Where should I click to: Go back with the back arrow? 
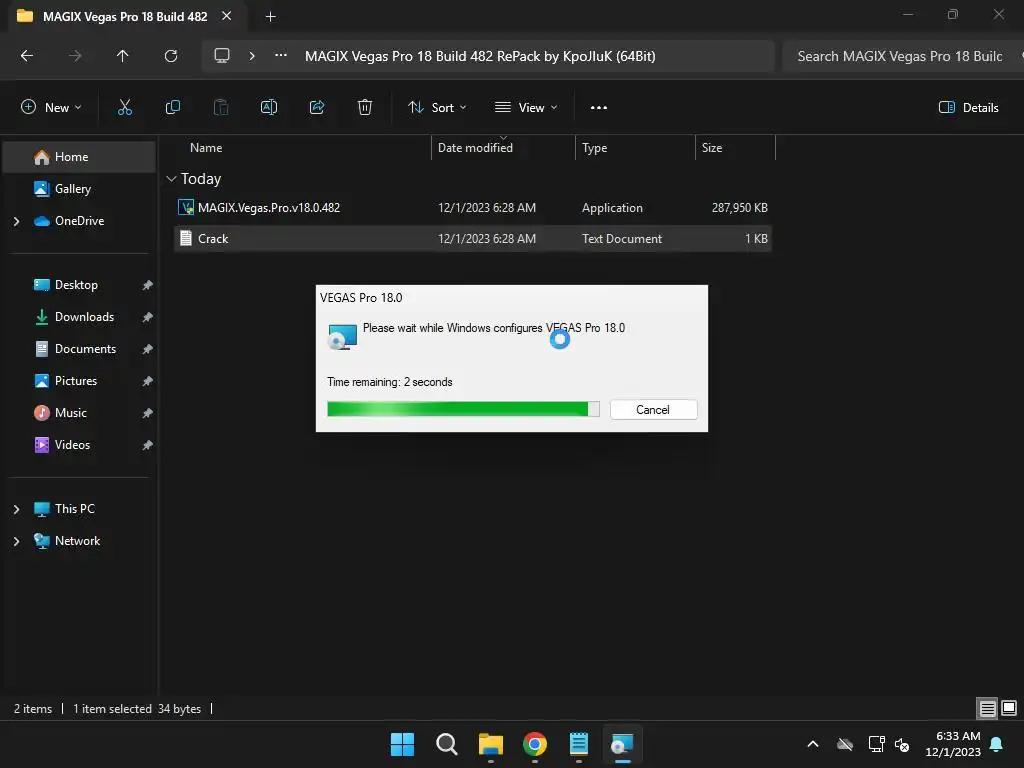(x=27, y=56)
